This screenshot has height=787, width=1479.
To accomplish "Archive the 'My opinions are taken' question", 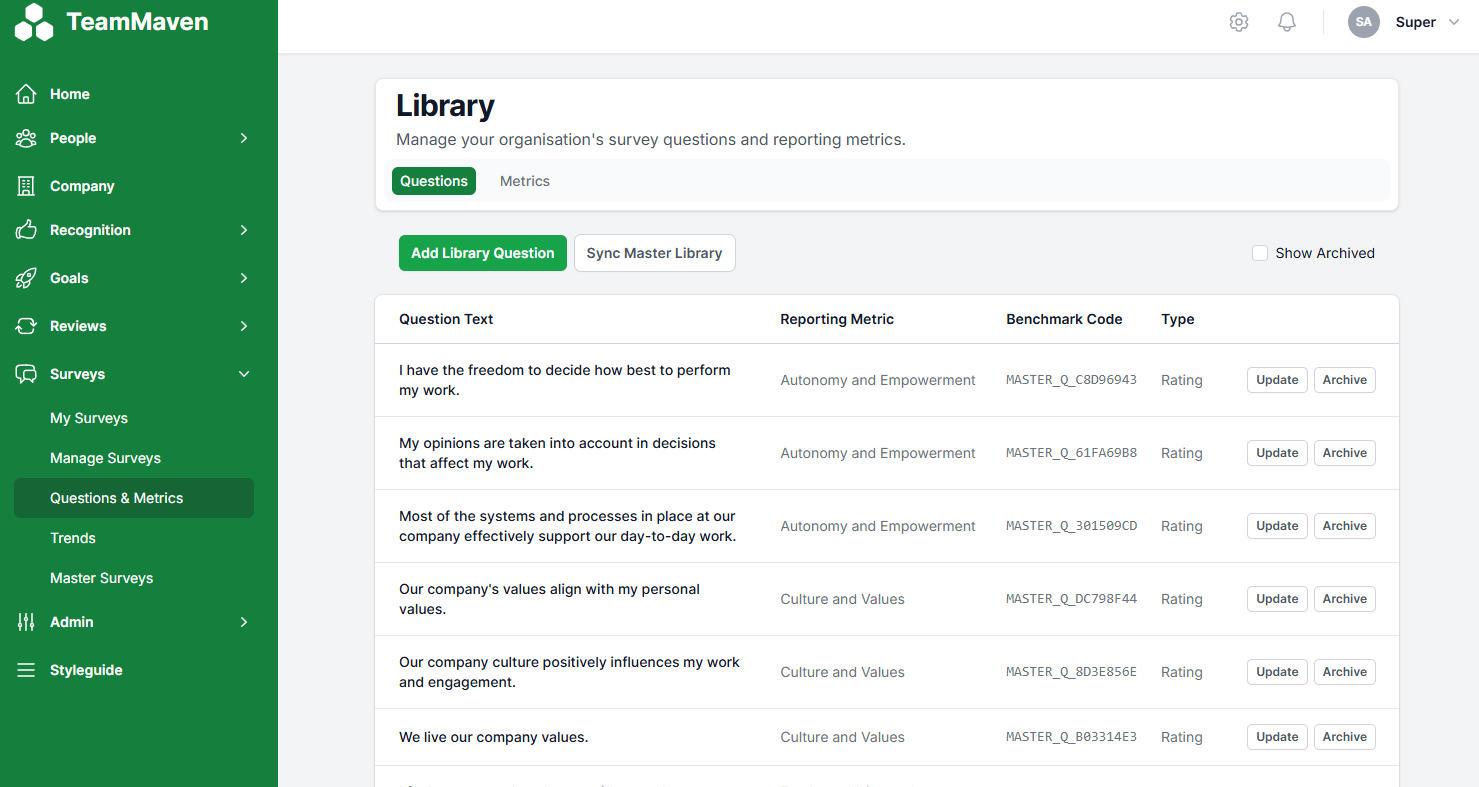I will (1345, 453).
